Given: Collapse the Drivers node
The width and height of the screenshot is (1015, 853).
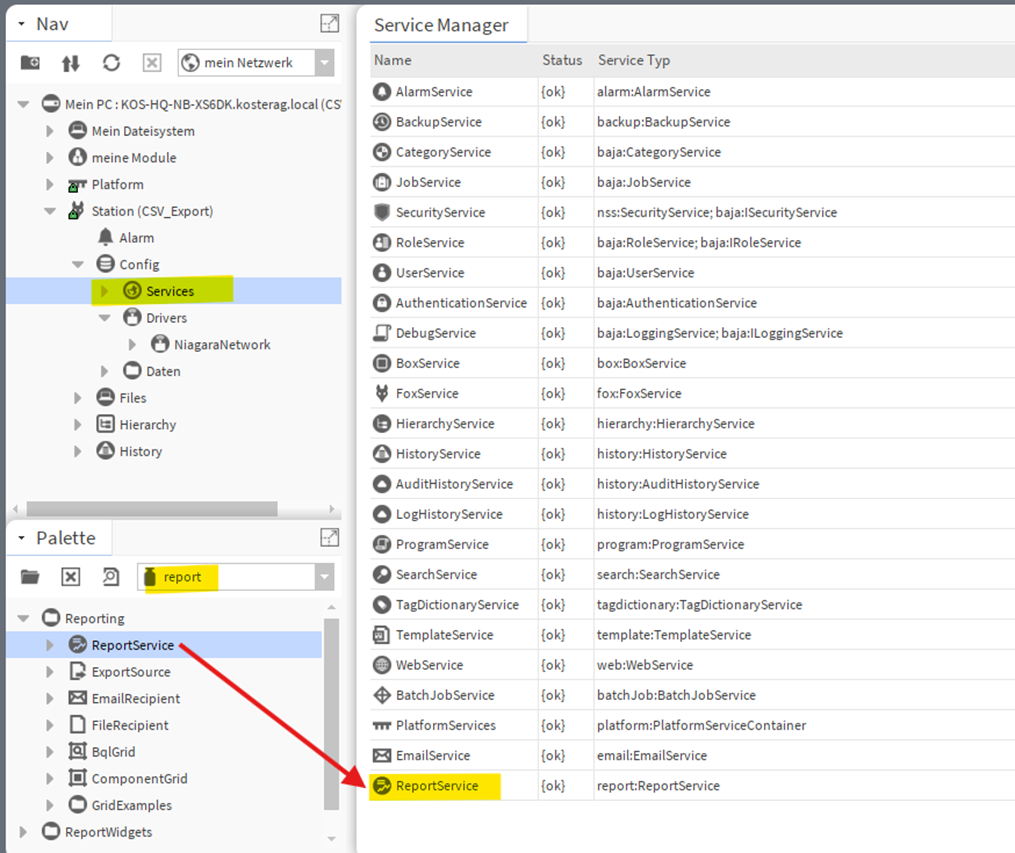Looking at the screenshot, I should click(104, 318).
